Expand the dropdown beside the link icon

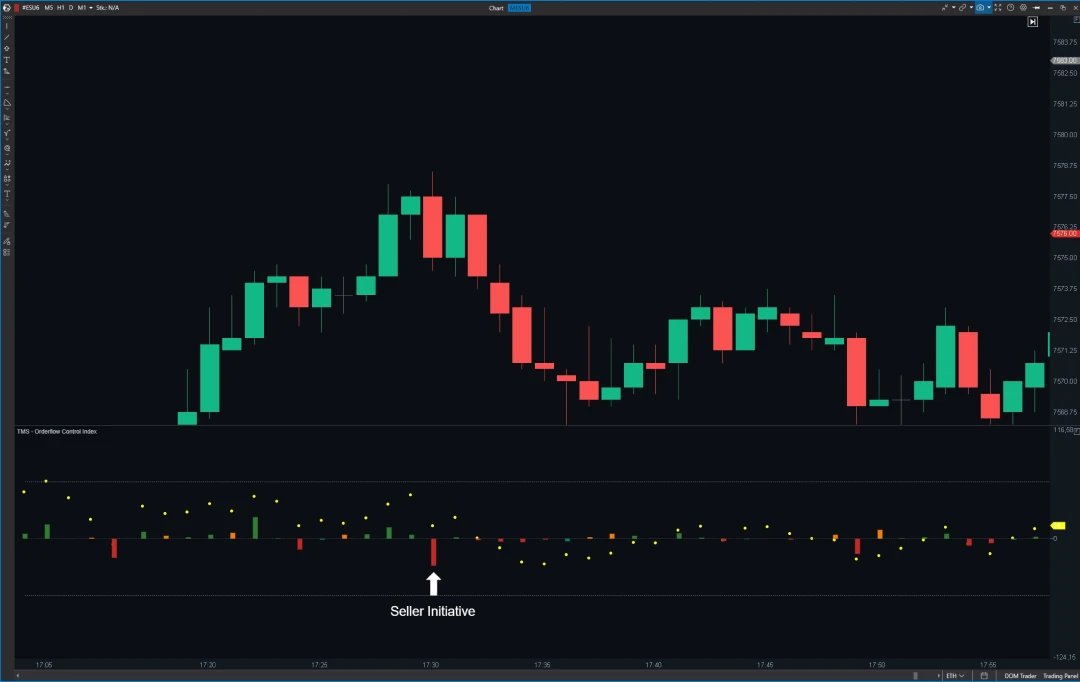click(x=971, y=8)
